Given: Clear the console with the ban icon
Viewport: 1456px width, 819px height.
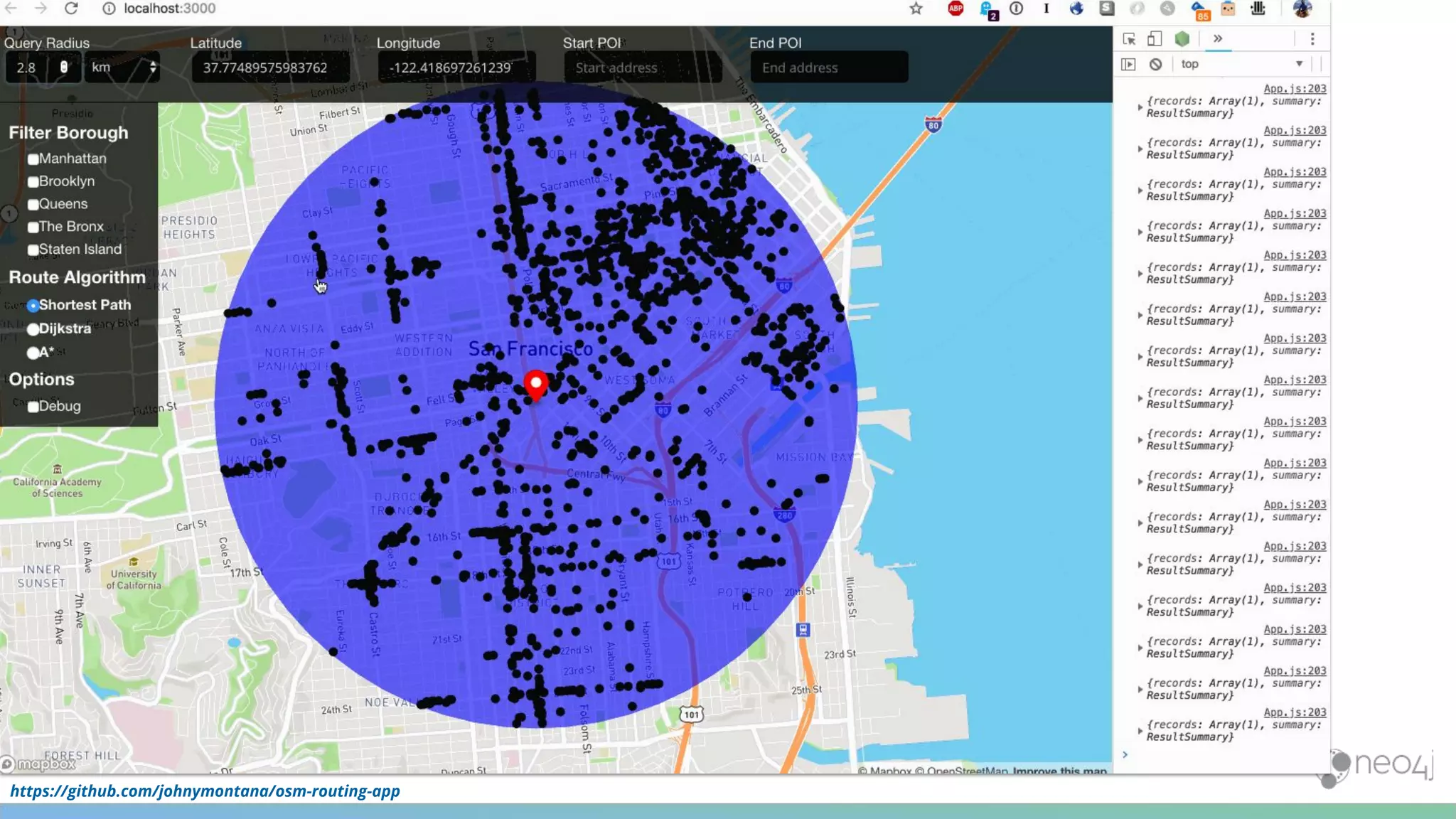Looking at the screenshot, I should (x=1155, y=64).
